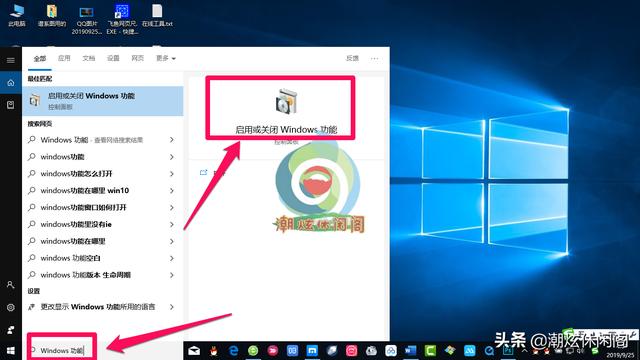This screenshot has width=640, height=360.
Task: Open best match 启用或关闭 Windows 功能
Action: pos(103,100)
